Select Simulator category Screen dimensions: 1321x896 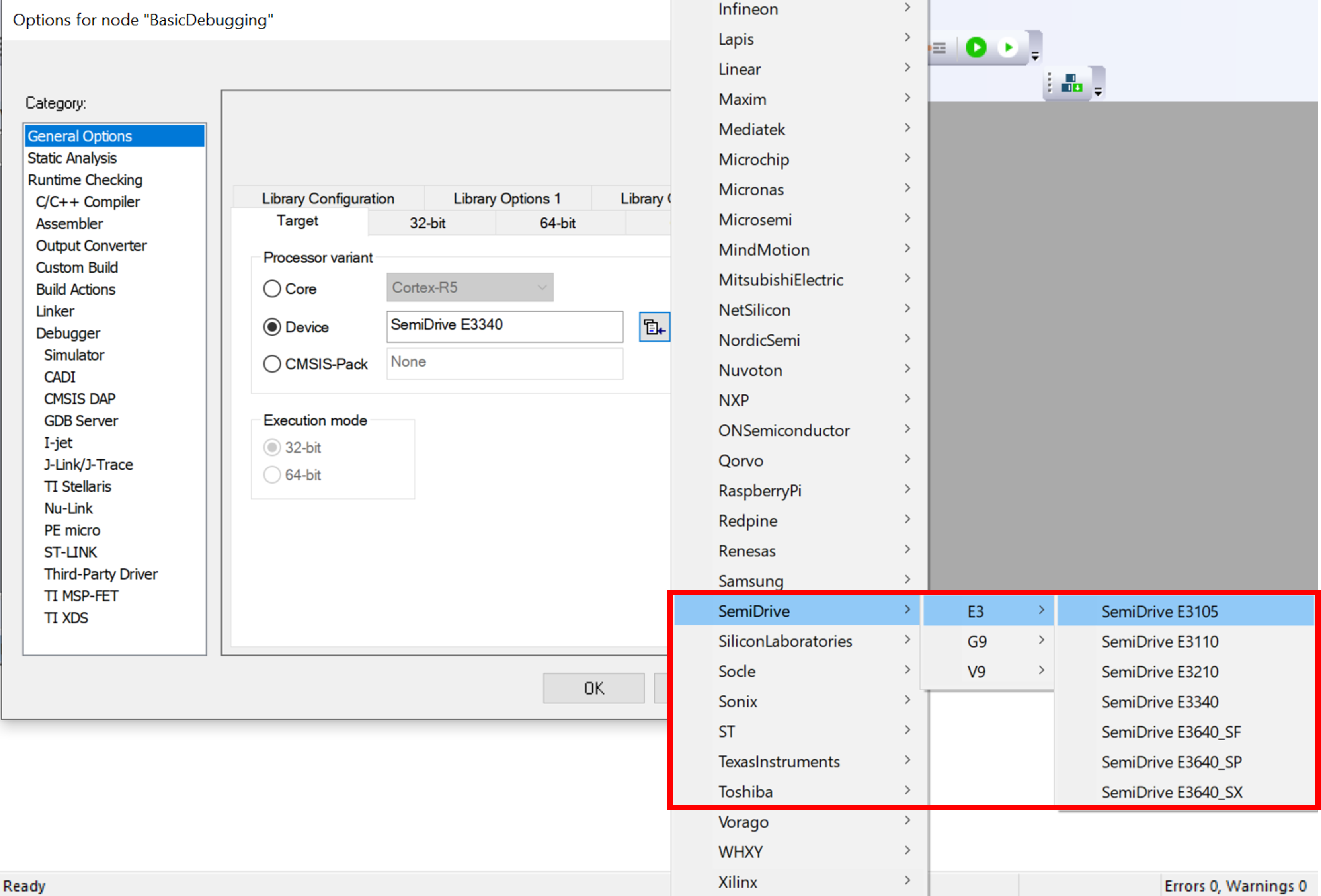point(114,355)
